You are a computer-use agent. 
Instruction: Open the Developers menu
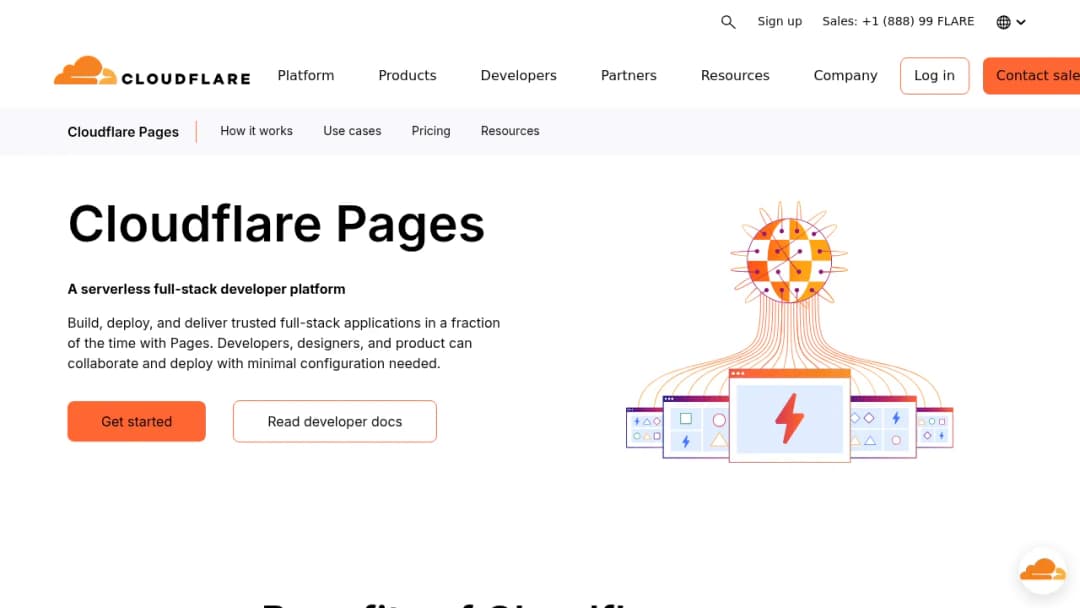(x=519, y=75)
